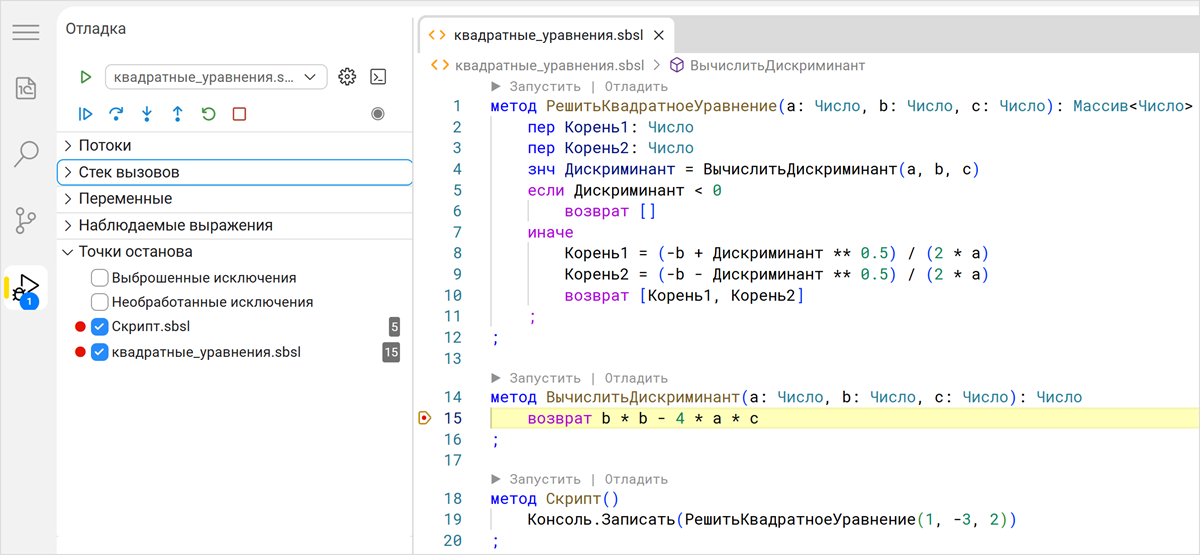This screenshot has width=1200, height=555.
Task: Open launch configuration gear settings
Action: point(347,77)
